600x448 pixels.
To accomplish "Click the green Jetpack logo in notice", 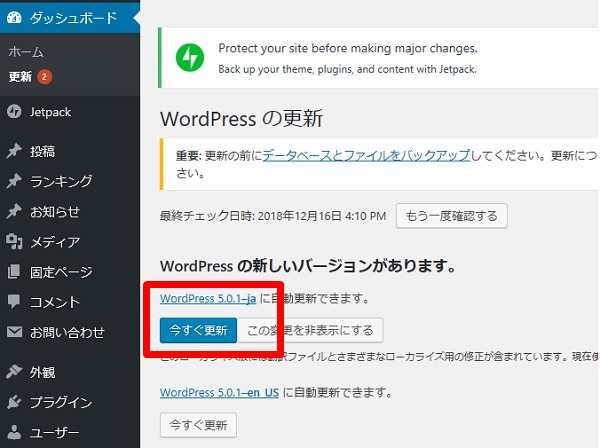I will pos(190,57).
